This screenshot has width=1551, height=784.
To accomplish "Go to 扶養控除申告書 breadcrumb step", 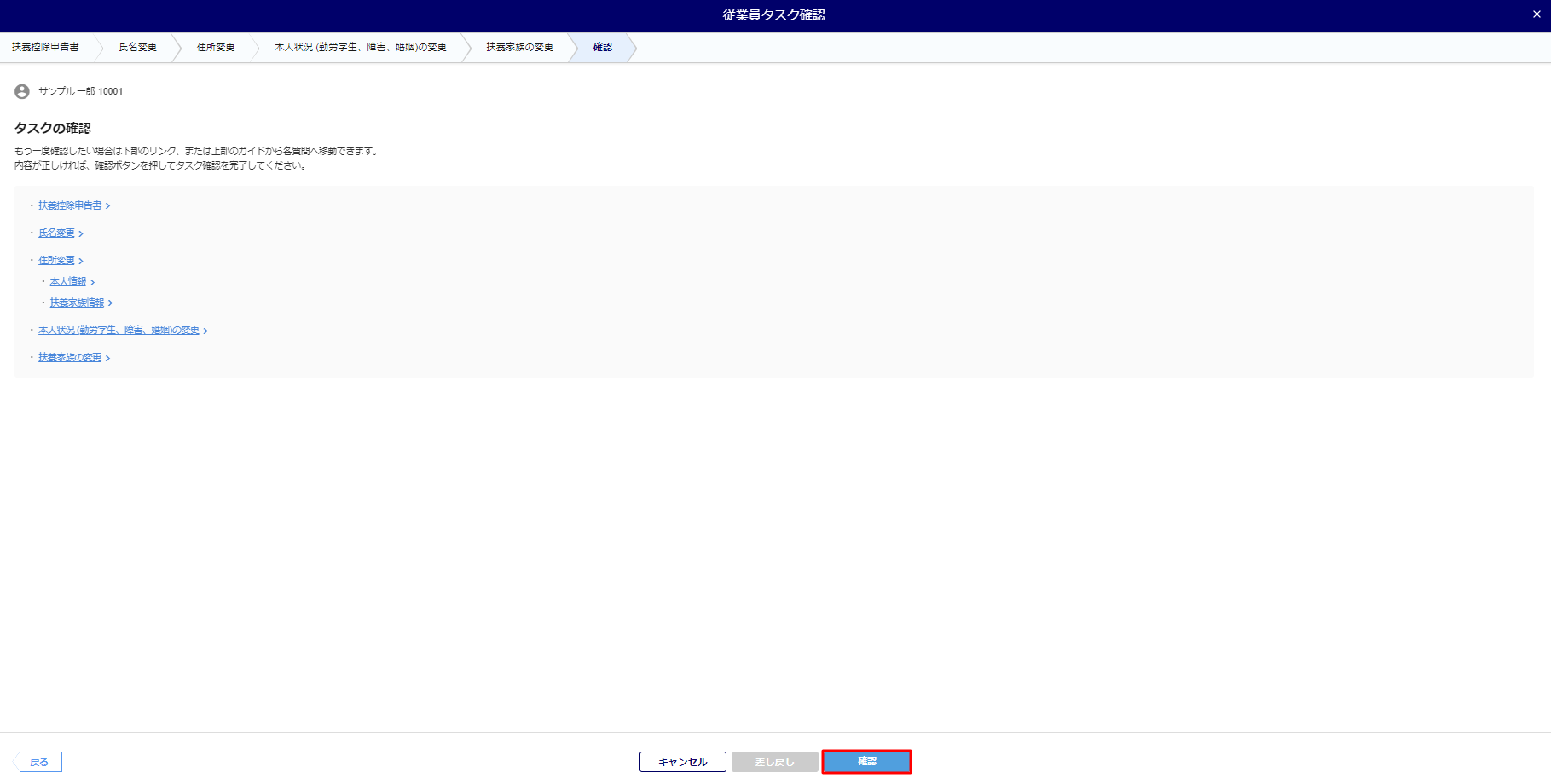I will click(45, 47).
